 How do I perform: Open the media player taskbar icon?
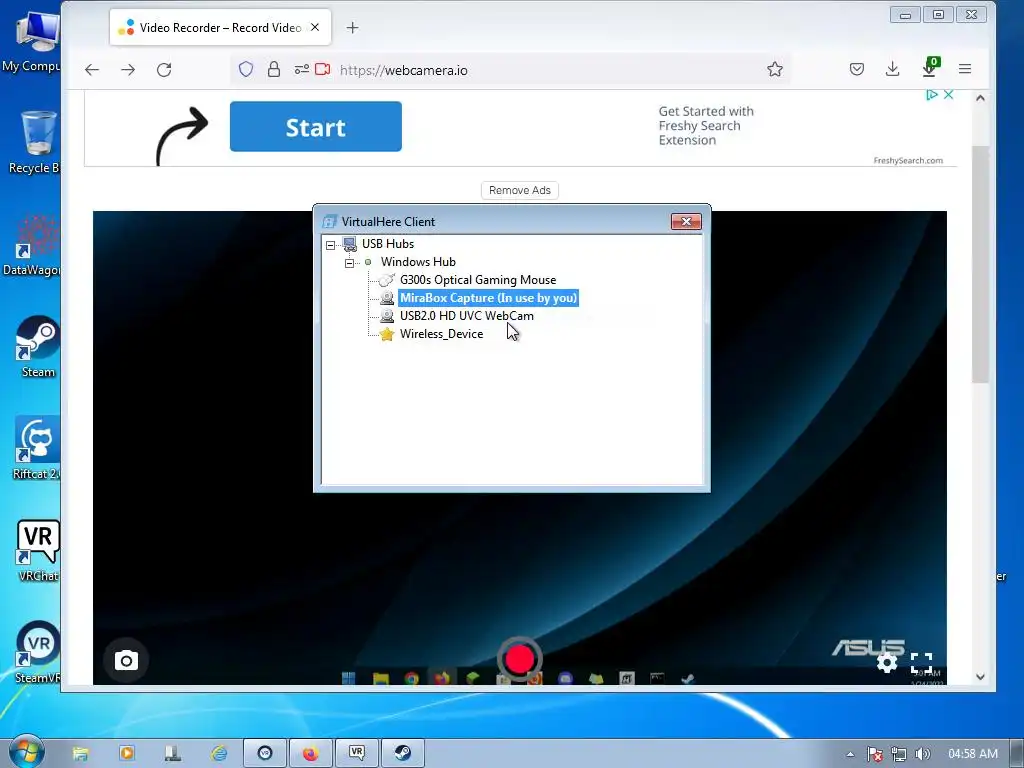pos(127,753)
